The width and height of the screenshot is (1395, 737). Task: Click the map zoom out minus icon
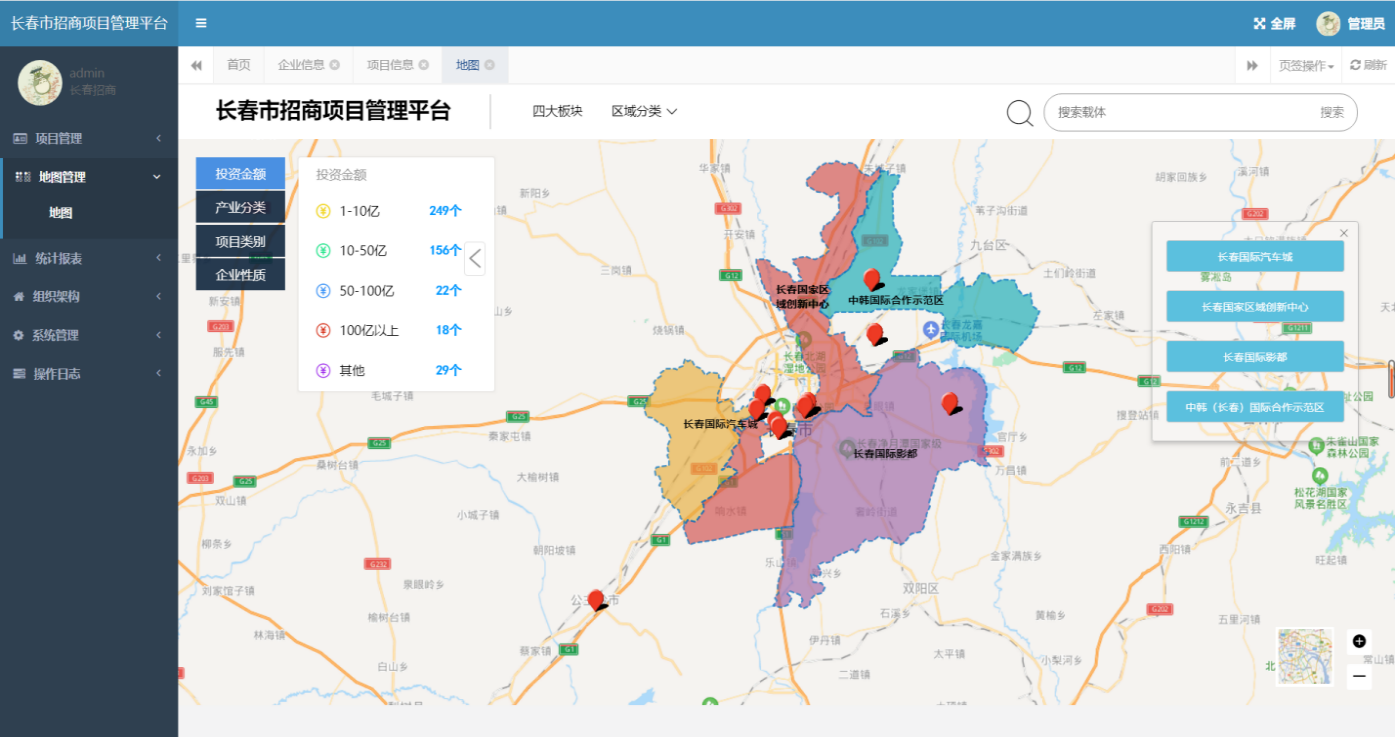tap(1359, 677)
